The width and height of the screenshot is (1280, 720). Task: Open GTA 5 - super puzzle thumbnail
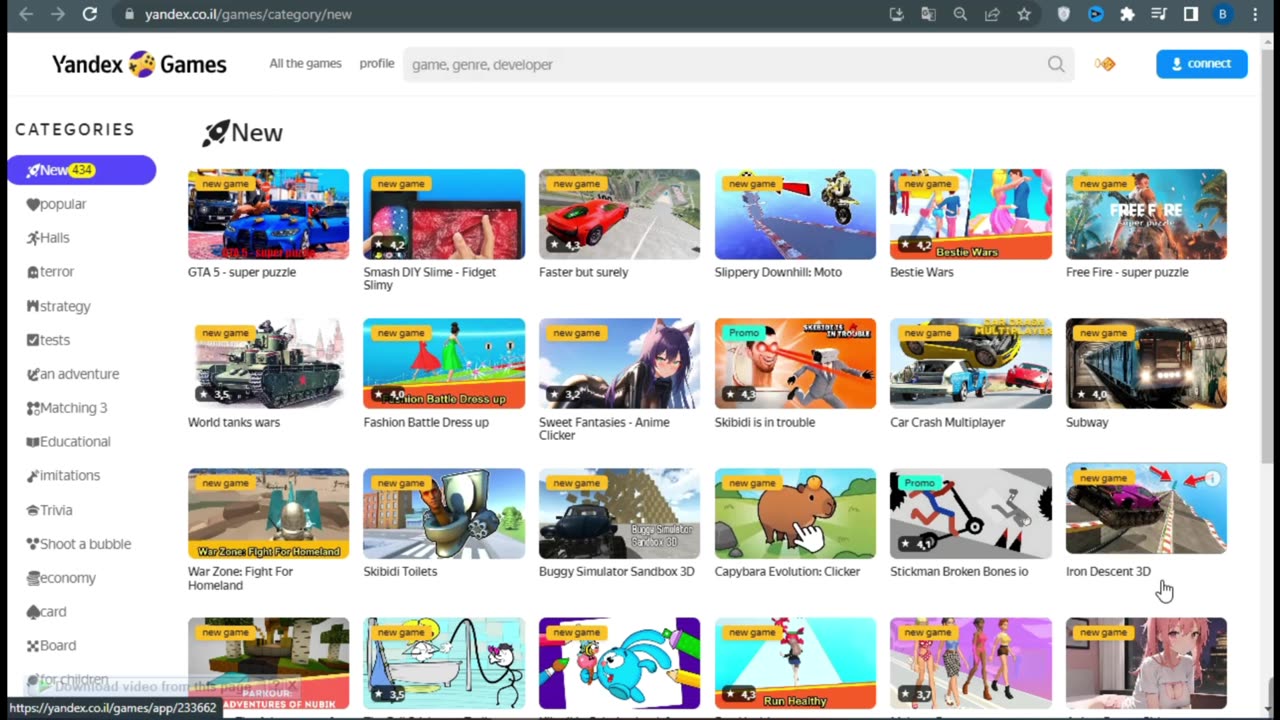point(268,214)
